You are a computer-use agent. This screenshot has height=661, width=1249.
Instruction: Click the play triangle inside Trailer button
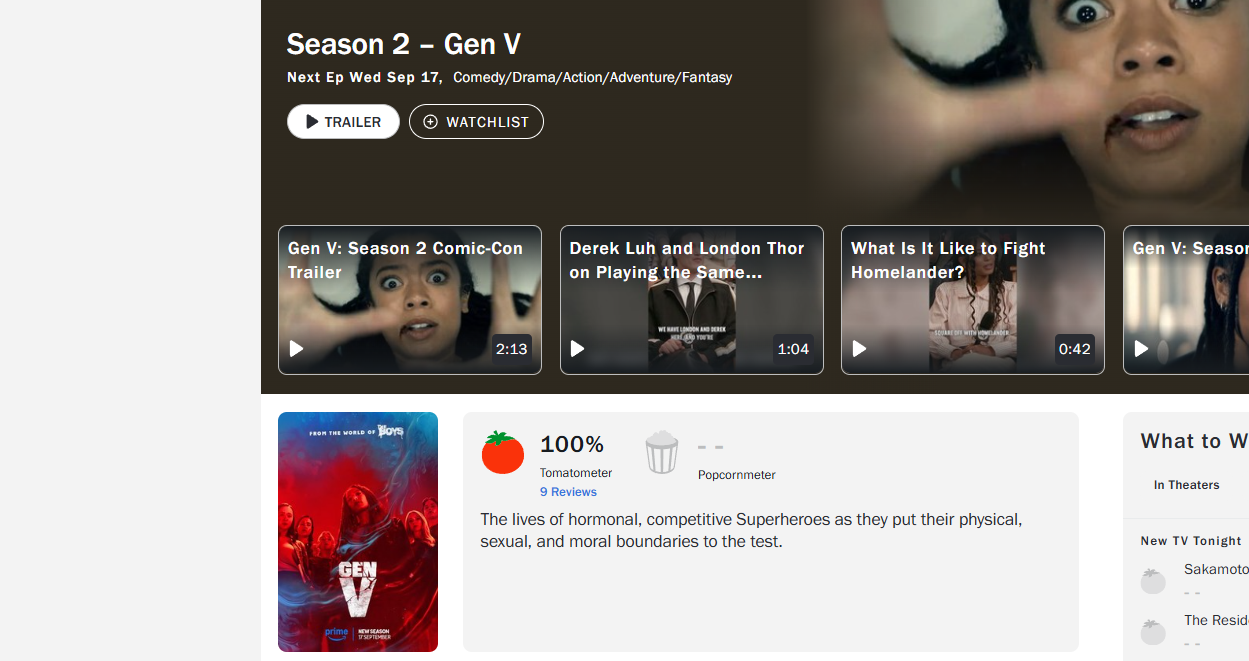pos(312,122)
